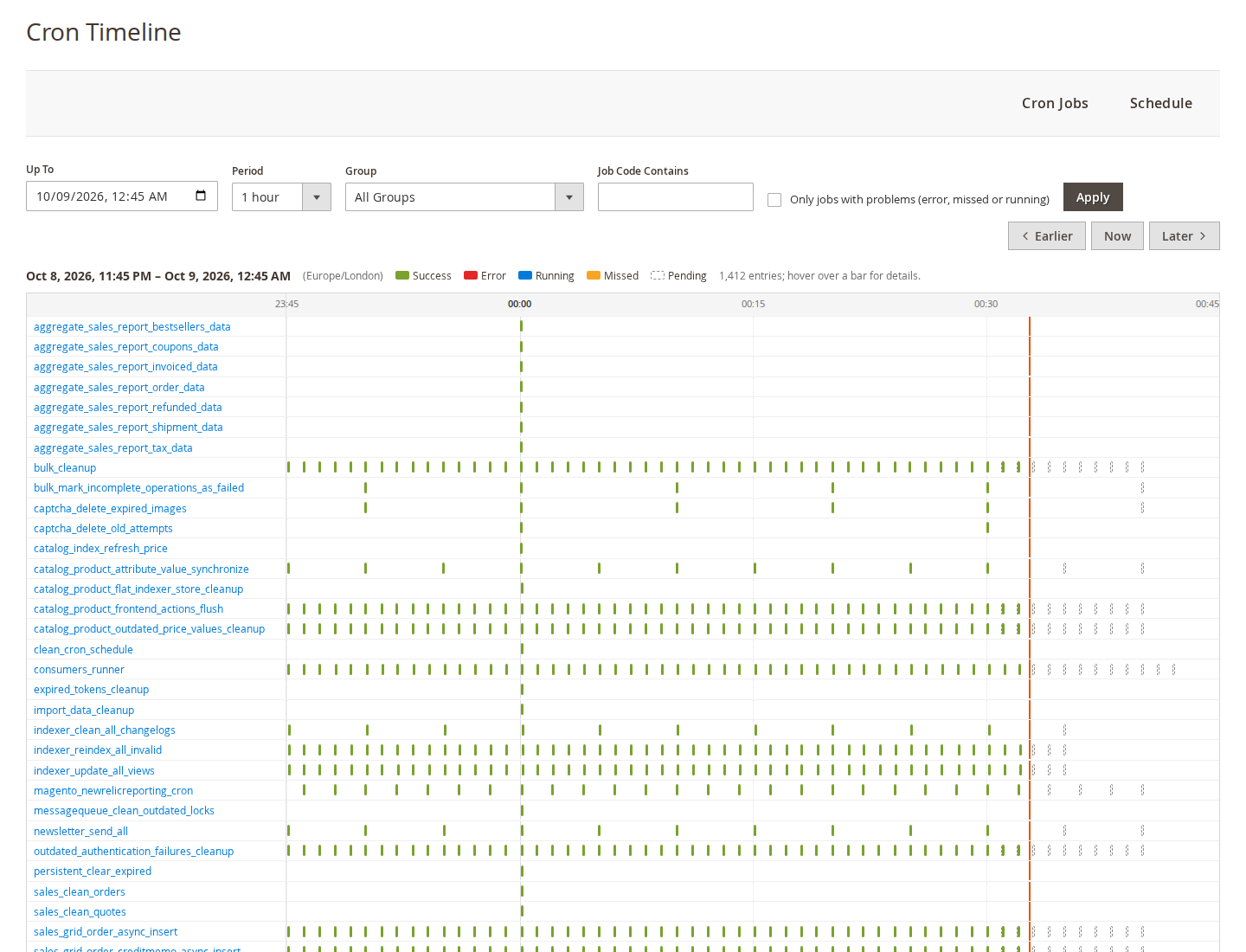
Task: Open captcha_delete_expired_images job
Action: (110, 508)
